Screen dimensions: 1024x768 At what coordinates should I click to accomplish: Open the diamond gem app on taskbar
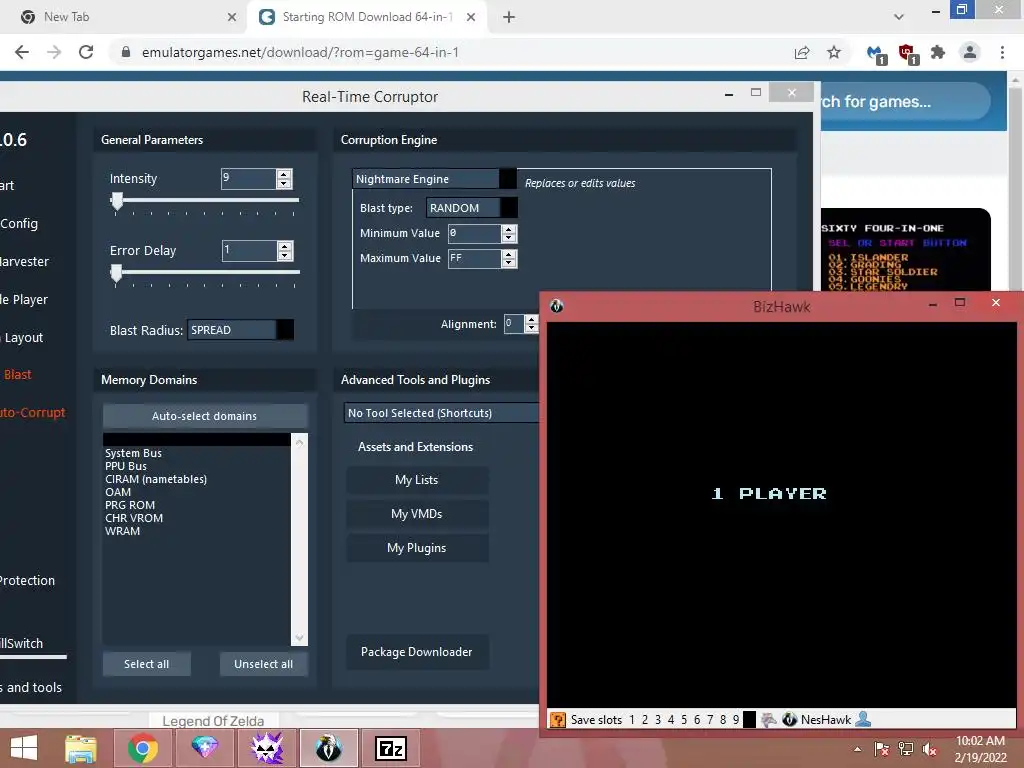click(x=204, y=748)
